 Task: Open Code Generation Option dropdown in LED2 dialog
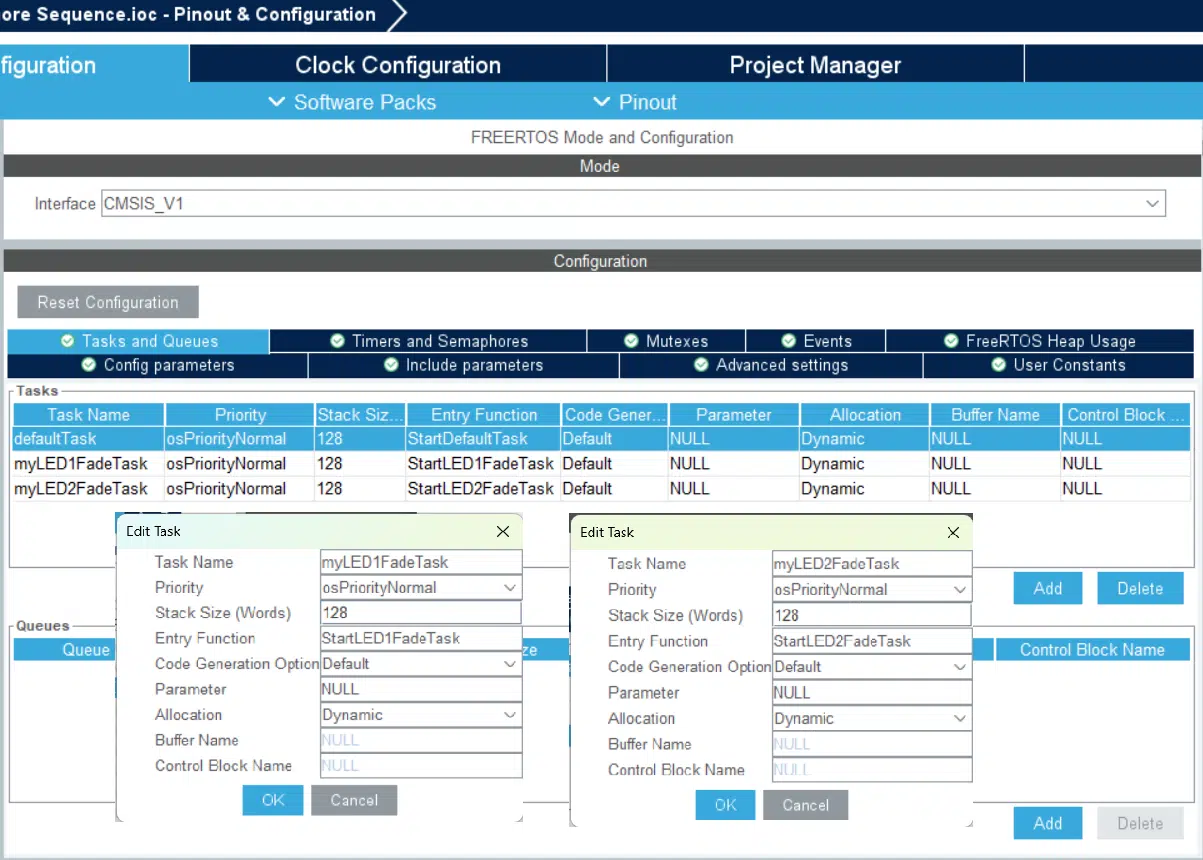tap(872, 667)
